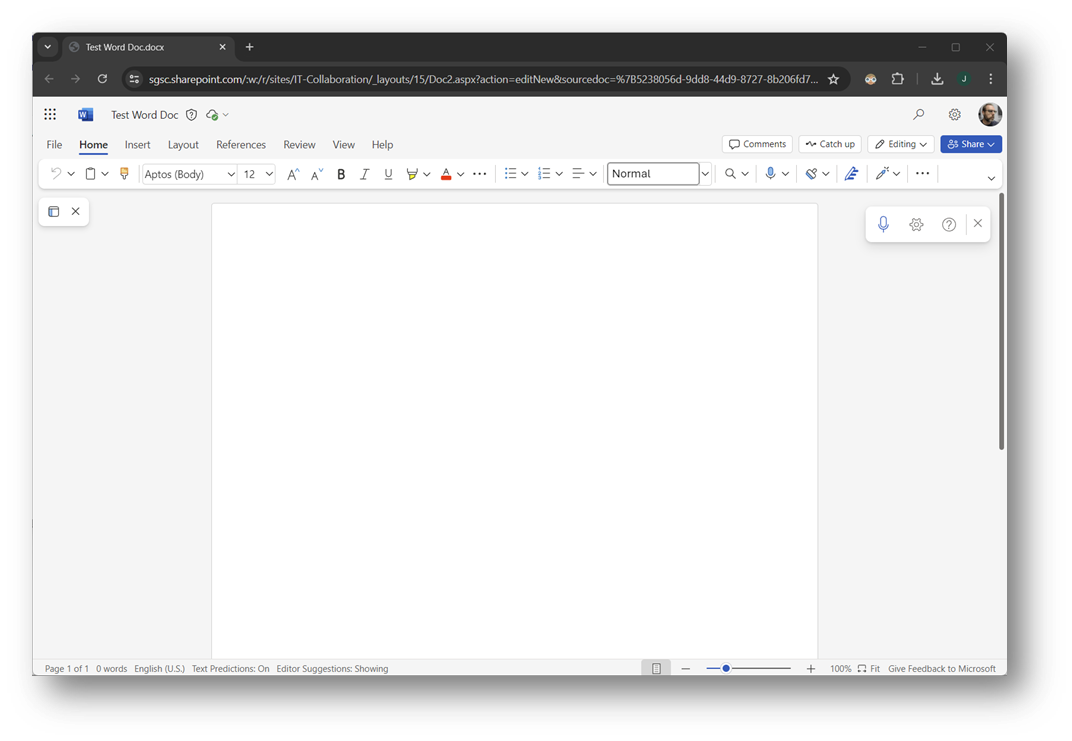Click the Comments button
This screenshot has height=741, width=1072.
point(757,144)
